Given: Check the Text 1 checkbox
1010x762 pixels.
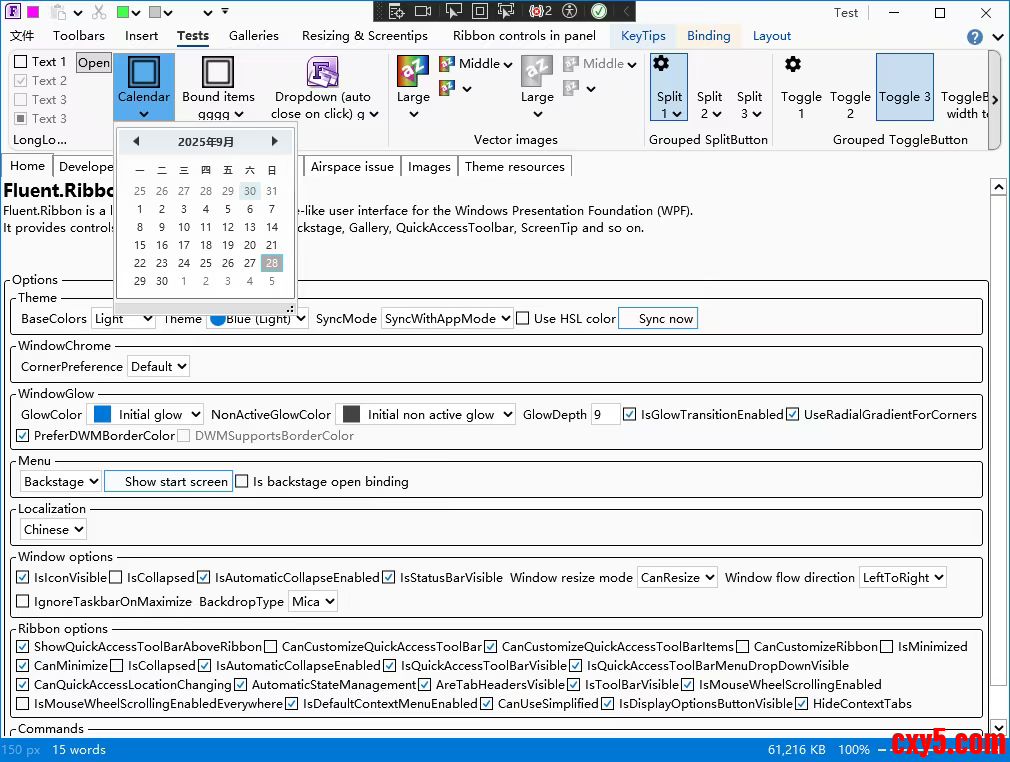Looking at the screenshot, I should tap(21, 62).
